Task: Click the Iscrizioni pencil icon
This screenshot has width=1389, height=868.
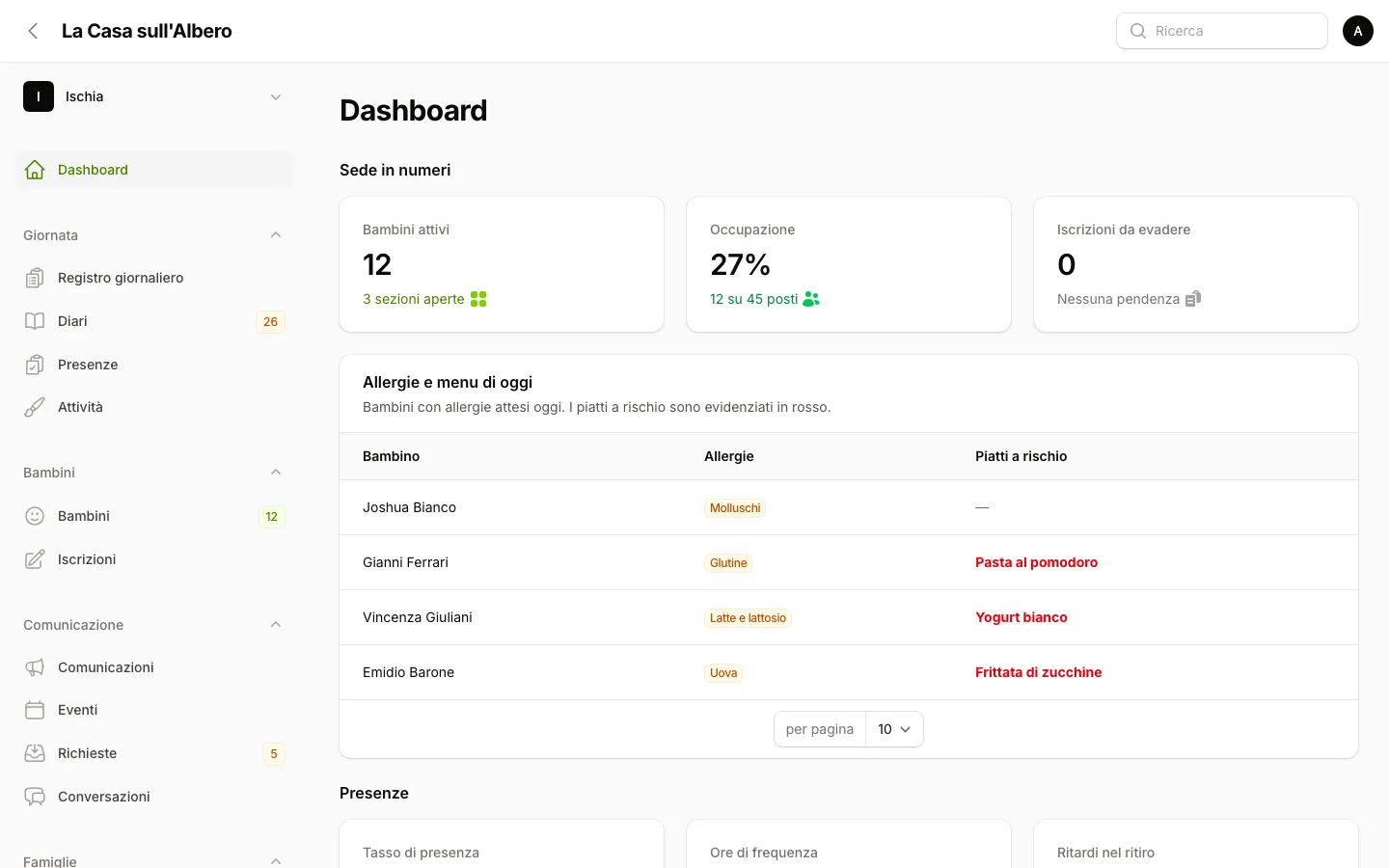Action: (35, 559)
